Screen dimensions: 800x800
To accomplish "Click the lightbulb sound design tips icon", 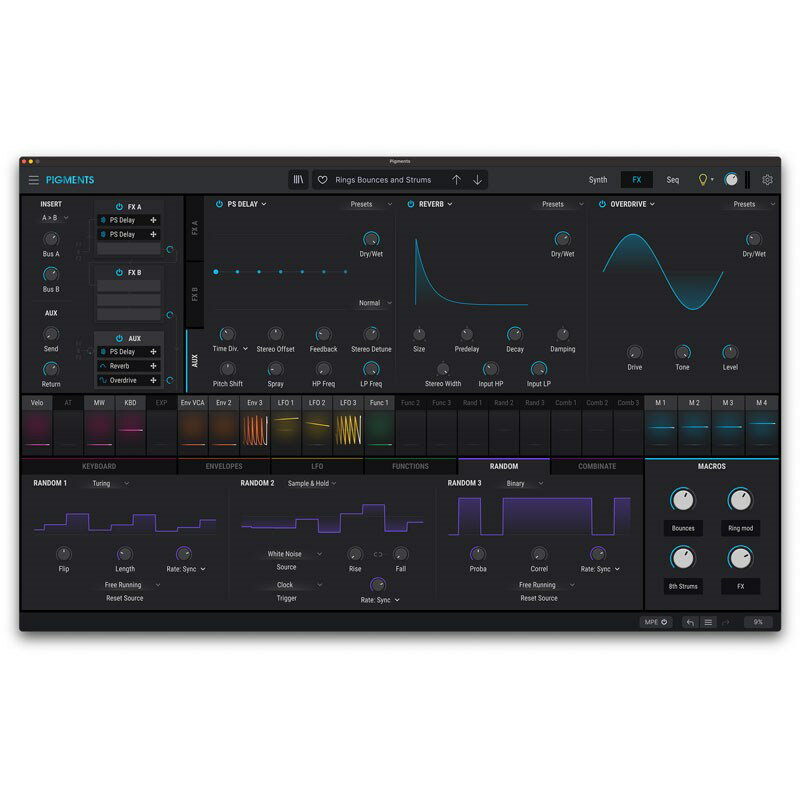I will point(703,180).
